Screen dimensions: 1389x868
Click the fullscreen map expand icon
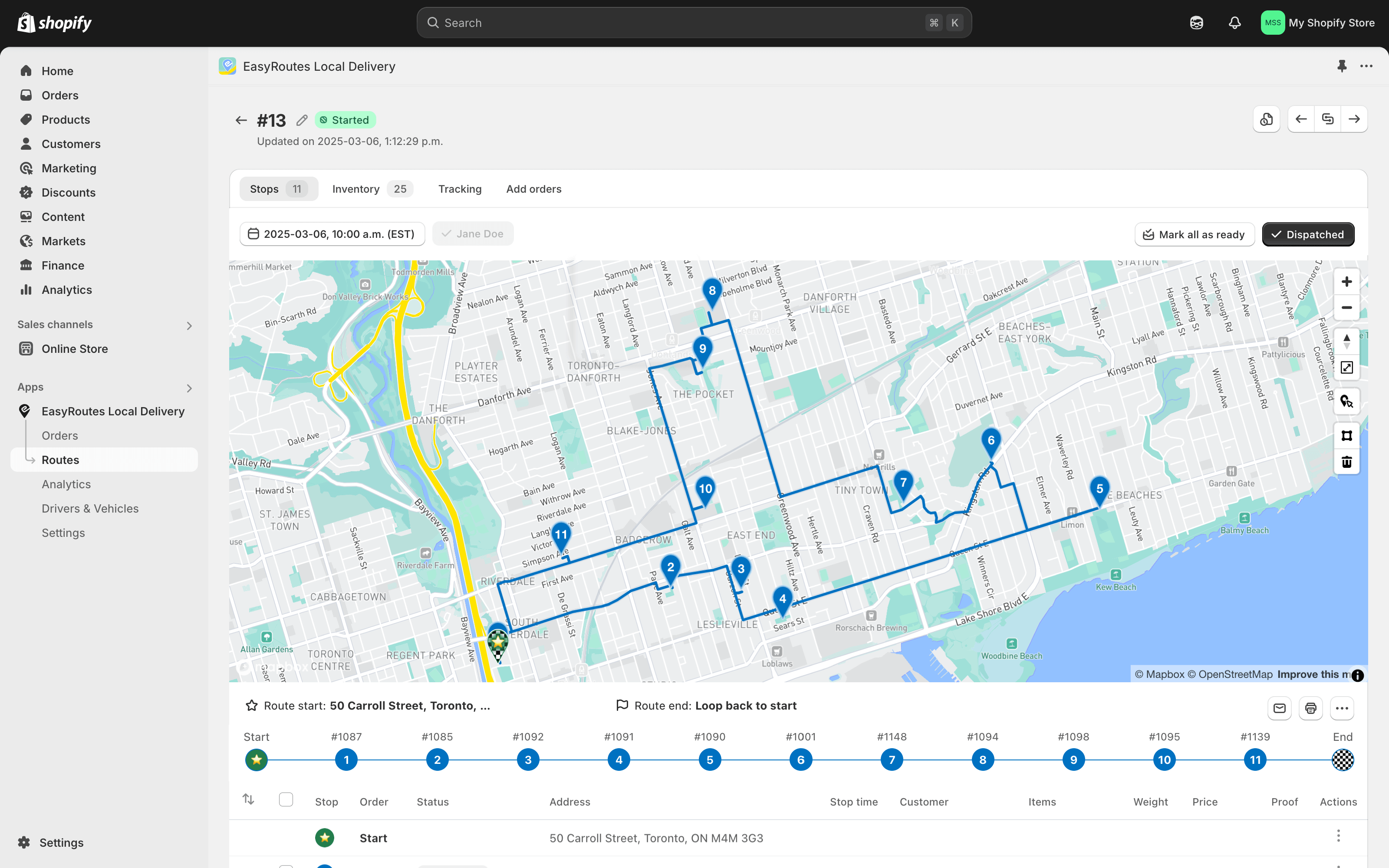pyautogui.click(x=1346, y=368)
